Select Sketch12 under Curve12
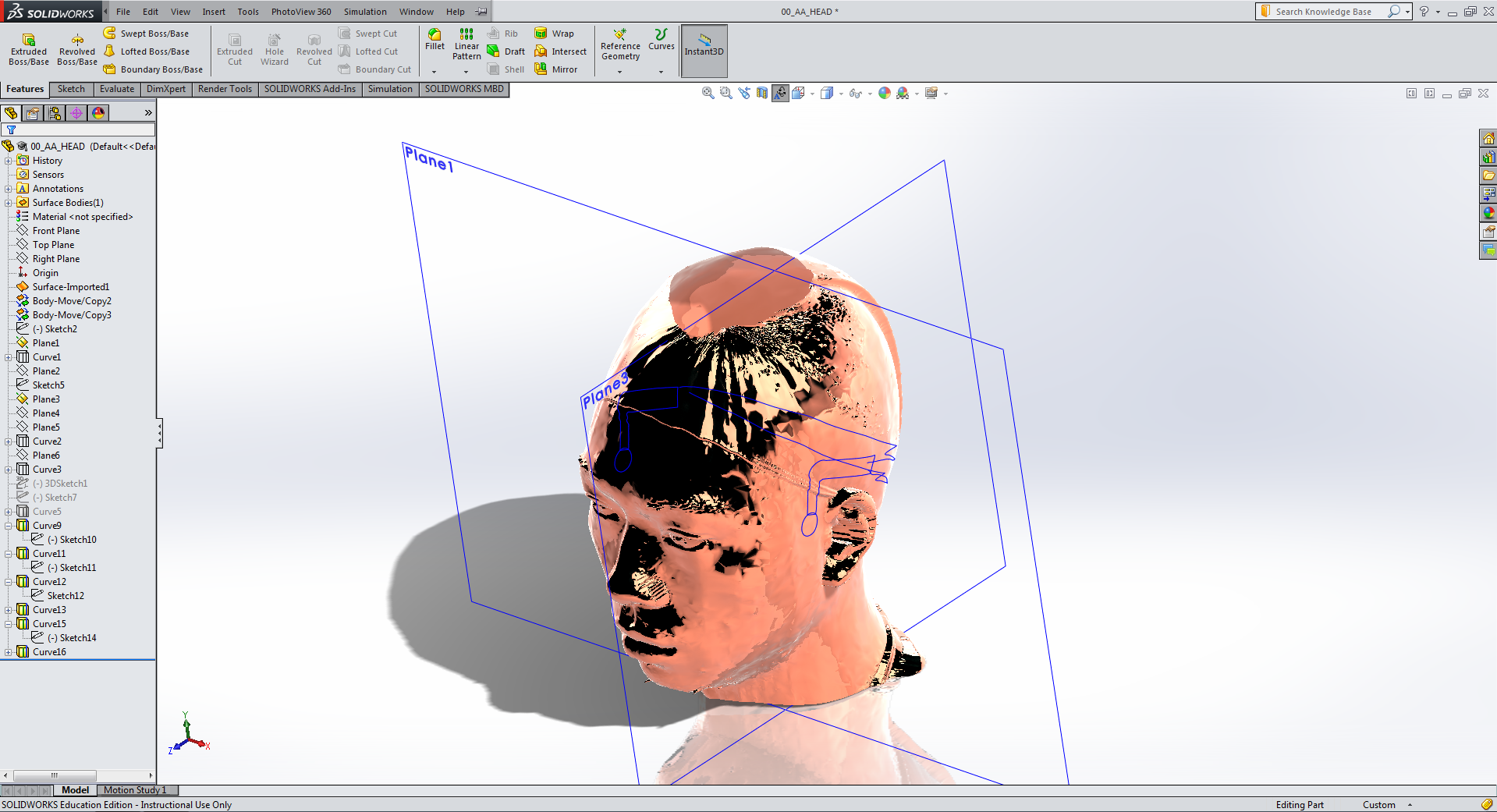 coord(66,596)
